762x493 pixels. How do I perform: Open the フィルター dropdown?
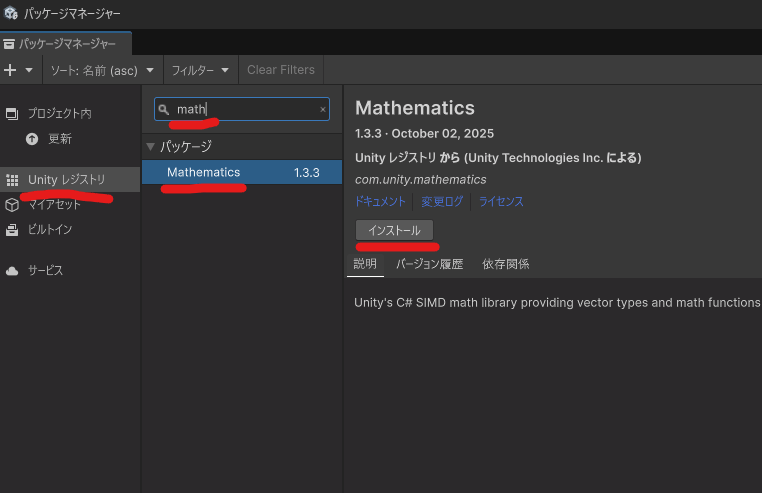click(x=200, y=70)
